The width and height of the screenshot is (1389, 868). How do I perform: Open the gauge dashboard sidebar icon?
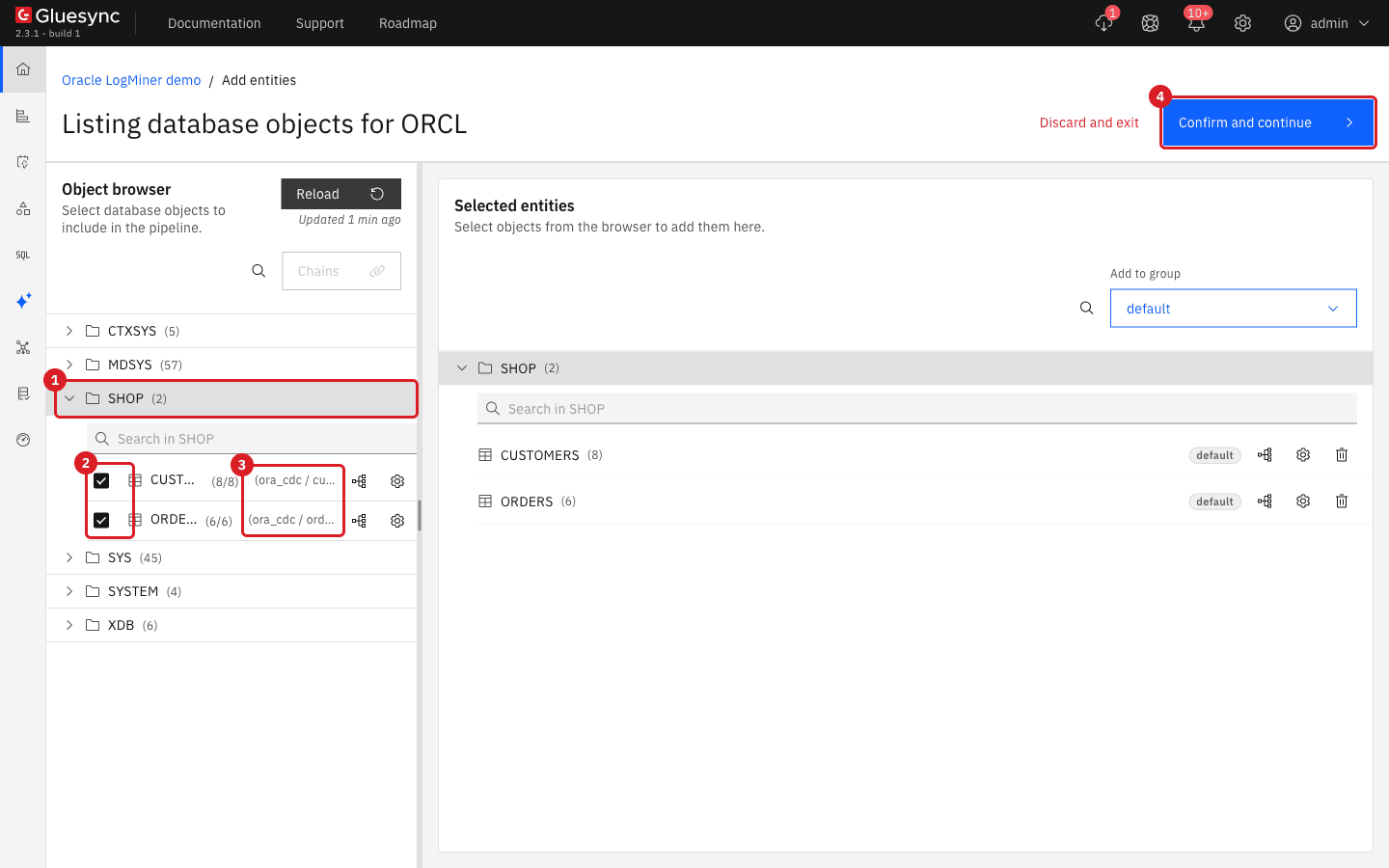(x=23, y=440)
